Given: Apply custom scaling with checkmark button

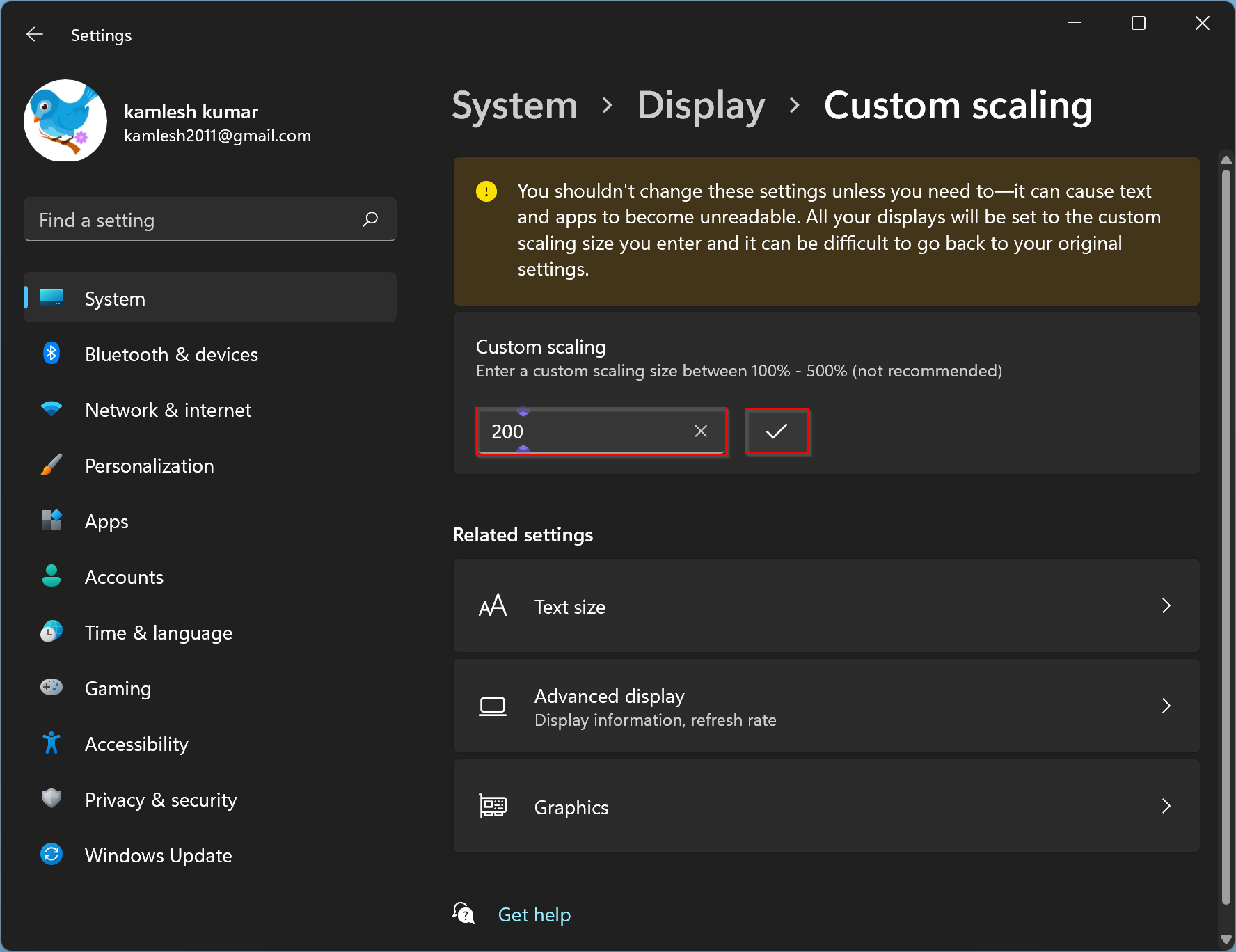Looking at the screenshot, I should pyautogui.click(x=777, y=431).
